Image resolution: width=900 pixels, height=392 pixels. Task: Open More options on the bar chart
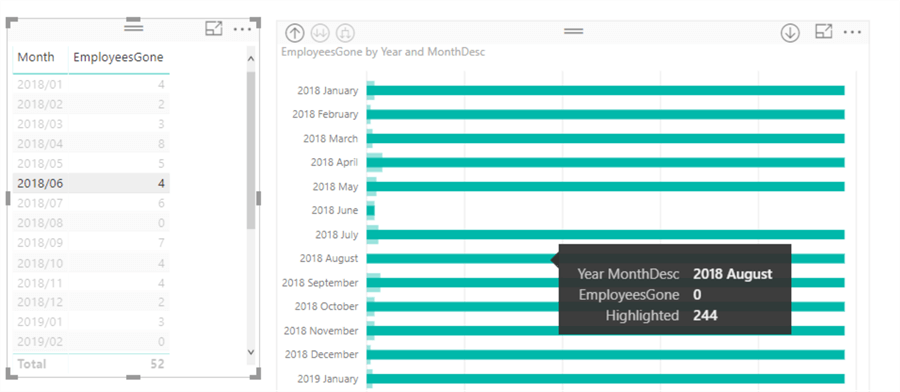pos(852,33)
